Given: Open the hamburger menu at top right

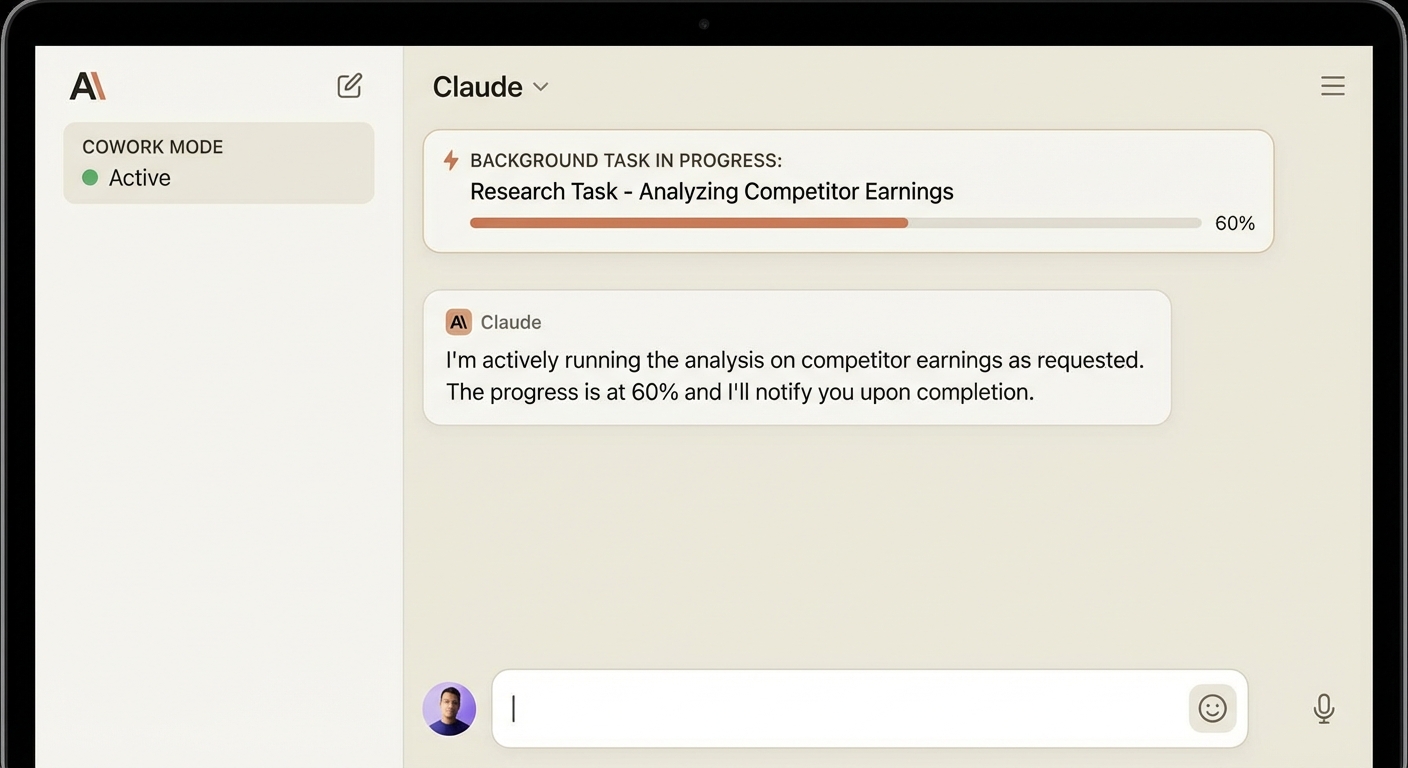Looking at the screenshot, I should point(1332,86).
